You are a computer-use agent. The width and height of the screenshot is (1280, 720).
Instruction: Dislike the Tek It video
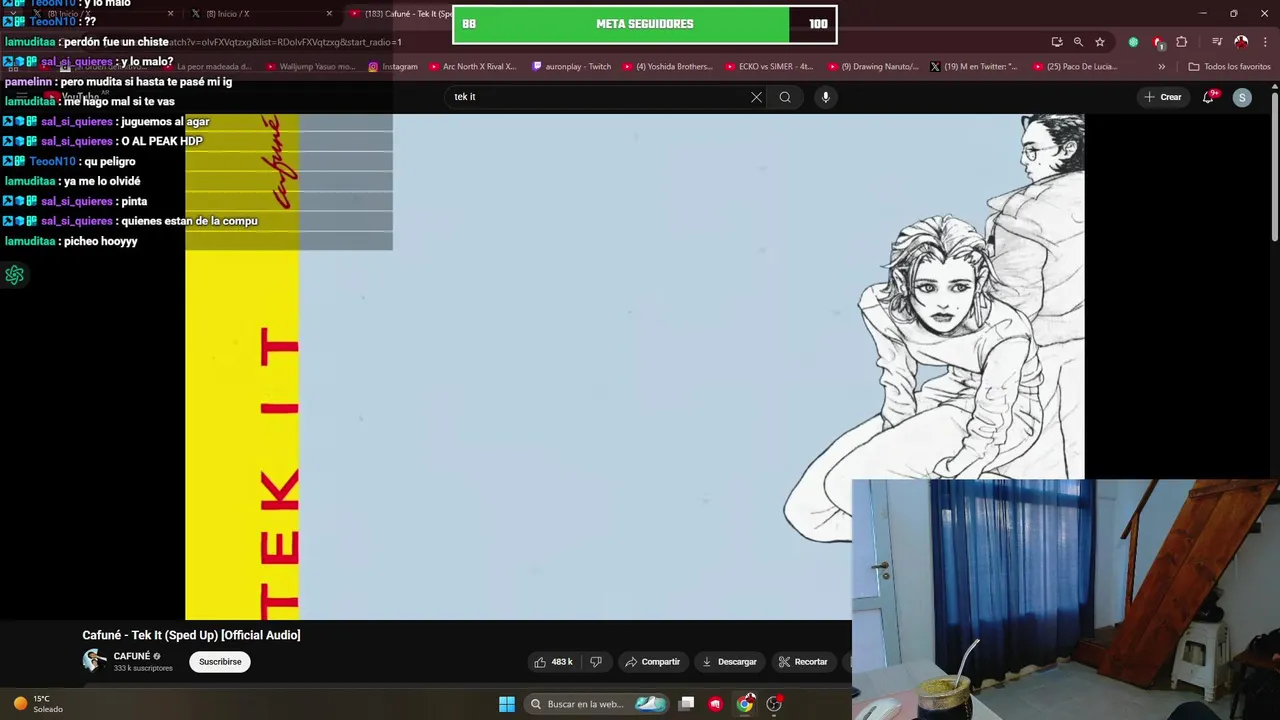pos(596,662)
